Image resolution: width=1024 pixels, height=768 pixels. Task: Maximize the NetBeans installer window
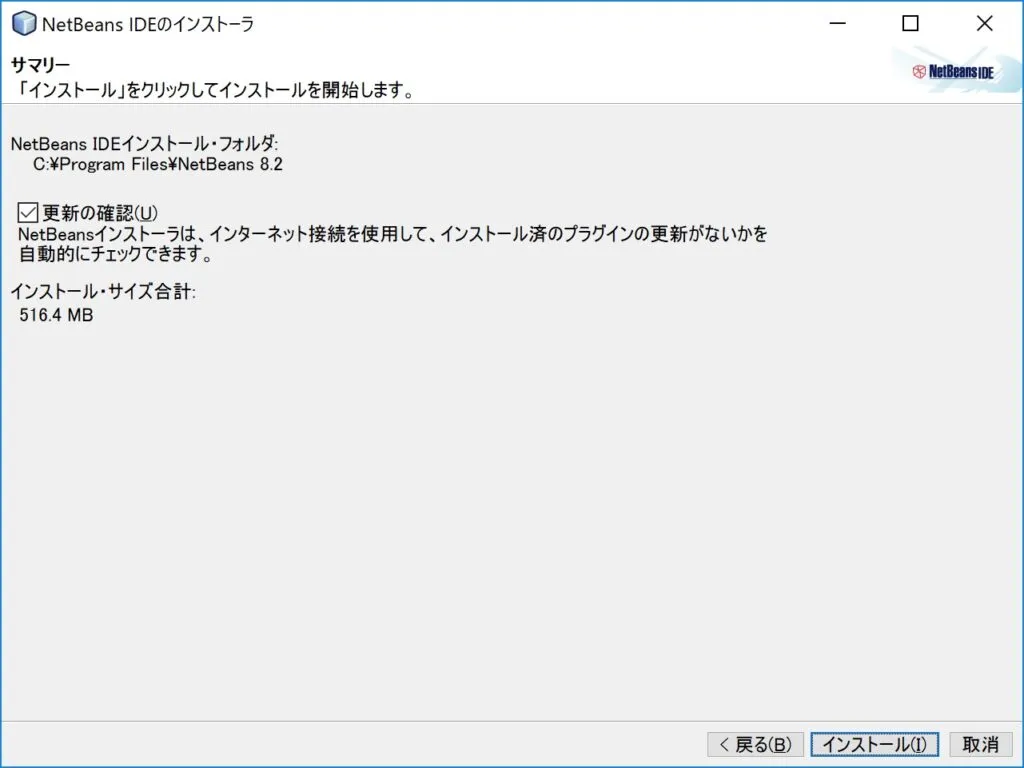coord(910,24)
